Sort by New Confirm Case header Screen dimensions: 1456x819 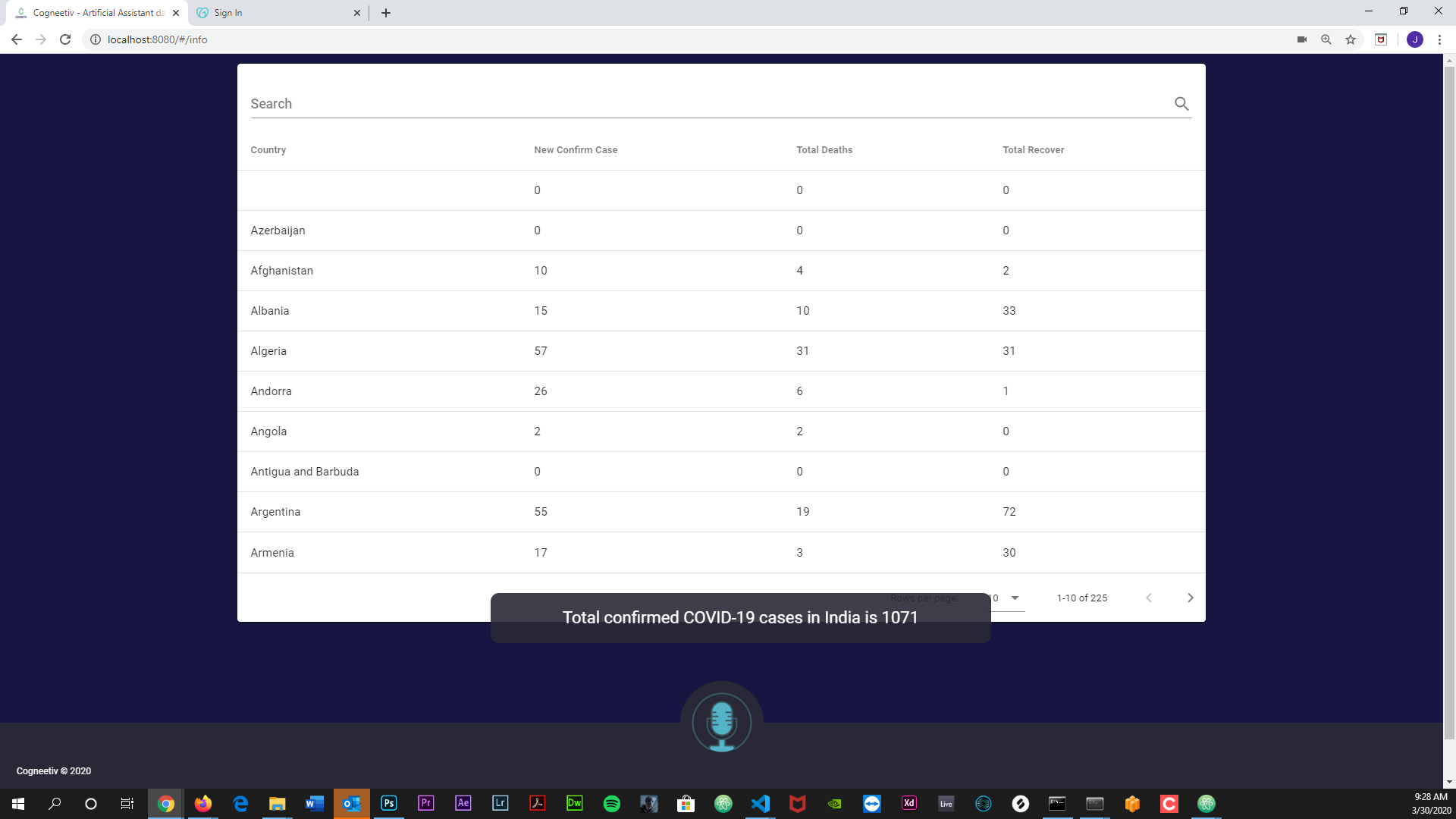point(576,150)
